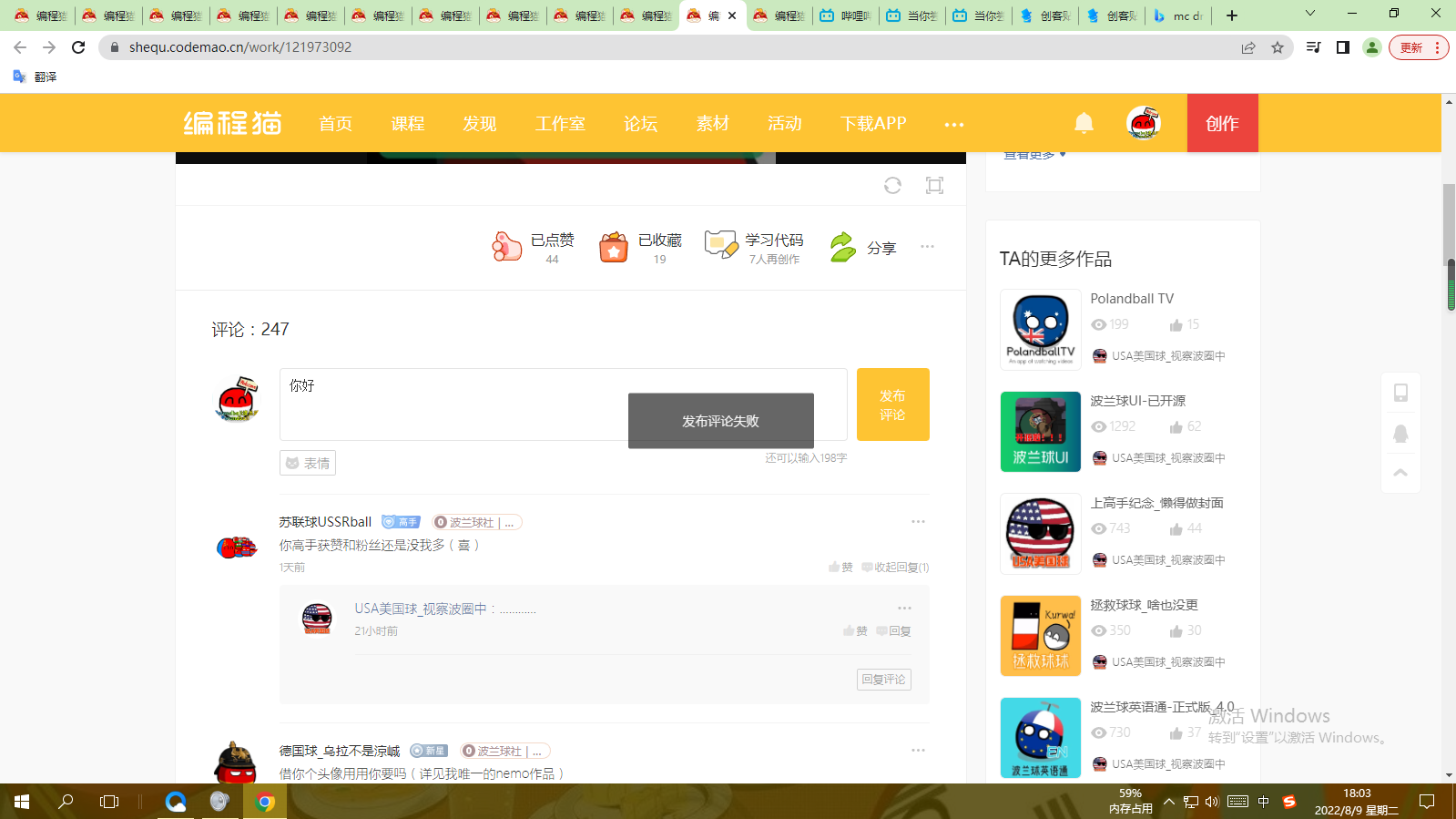Click the 苏联球USSRball commenter avatar
This screenshot has width=1456, height=819.
pyautogui.click(x=237, y=547)
